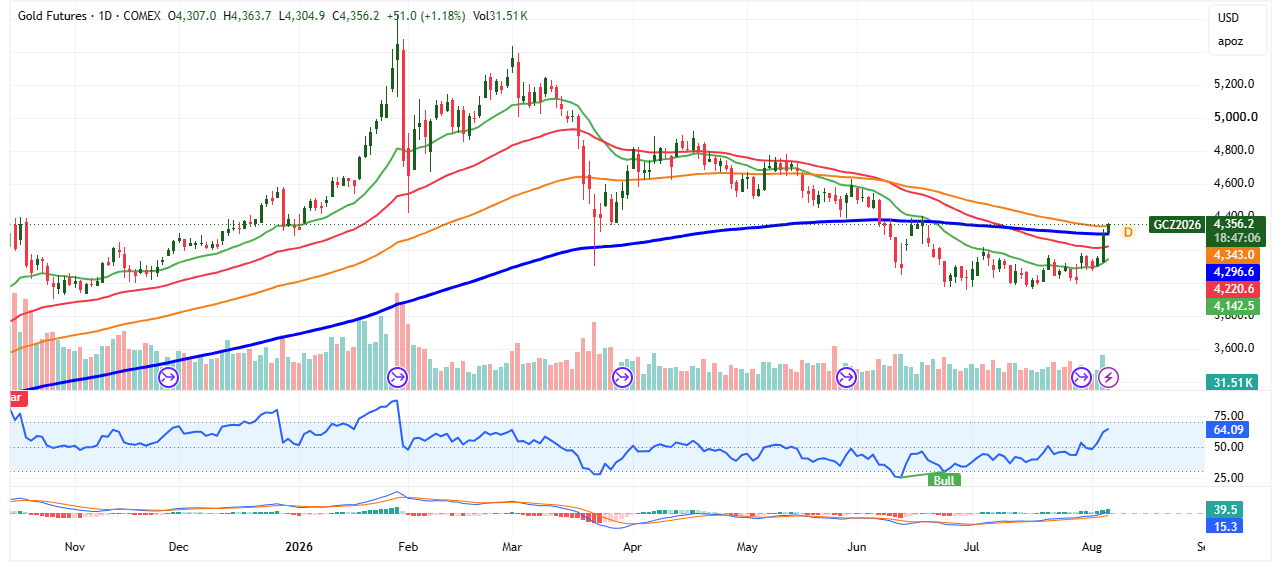The width and height of the screenshot is (1281, 570).
Task: Click the 5,000.0 price axis label
Action: point(1236,117)
